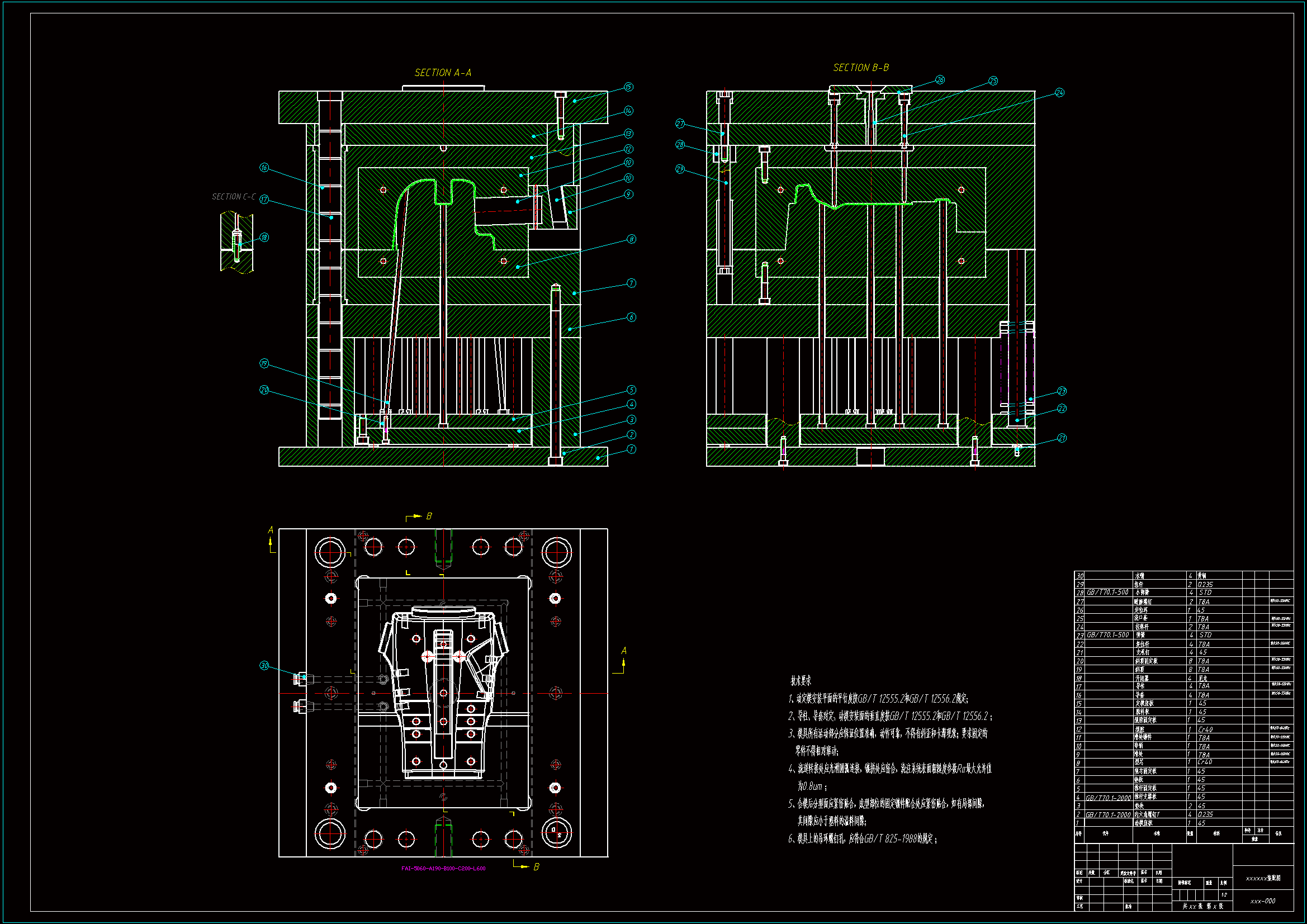This screenshot has height=924, width=1307.
Task: Click balloon number 8 callout
Action: pos(631,239)
